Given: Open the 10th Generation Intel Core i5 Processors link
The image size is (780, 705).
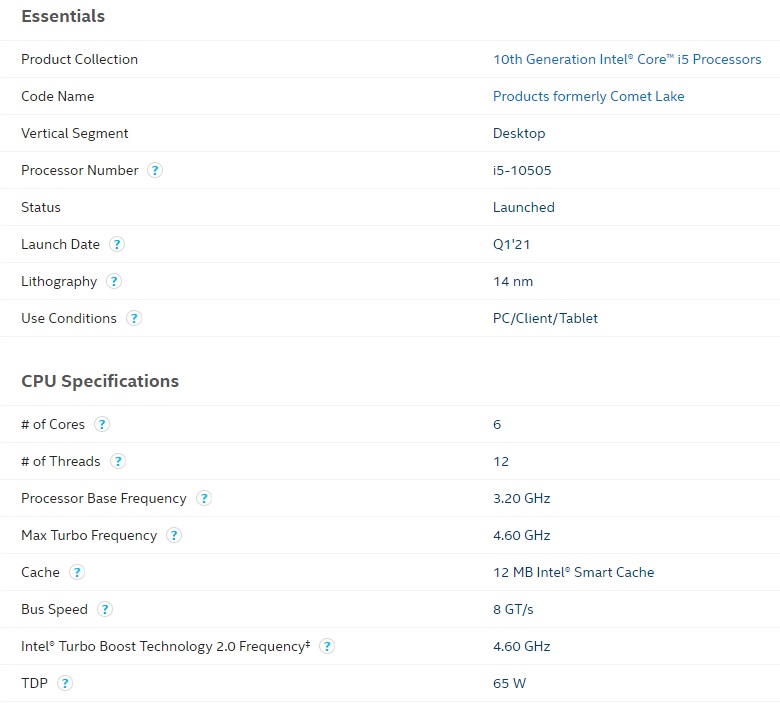Looking at the screenshot, I should click(x=627, y=59).
